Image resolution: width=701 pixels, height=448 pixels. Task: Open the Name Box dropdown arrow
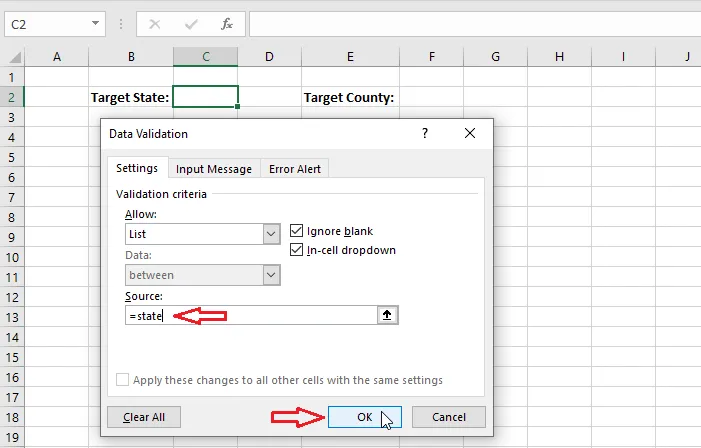coord(95,23)
